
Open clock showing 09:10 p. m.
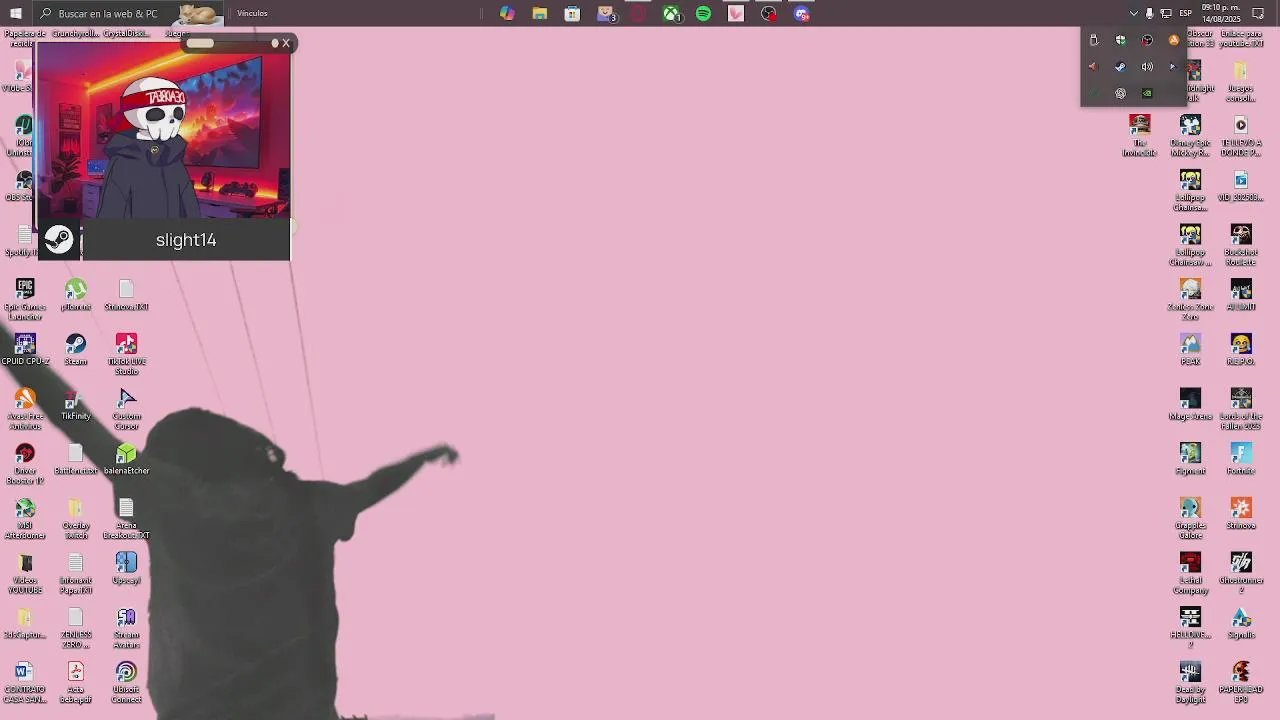[1220, 13]
